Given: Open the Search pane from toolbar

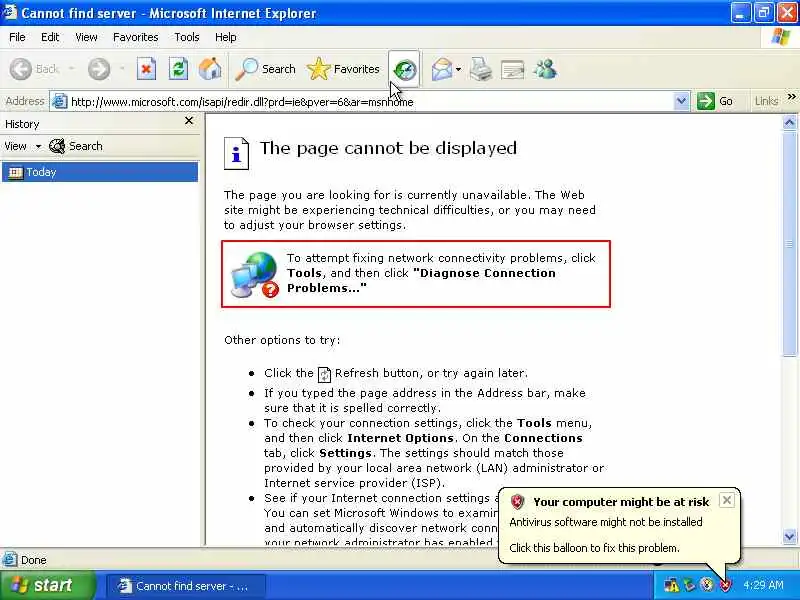Looking at the screenshot, I should 266,69.
